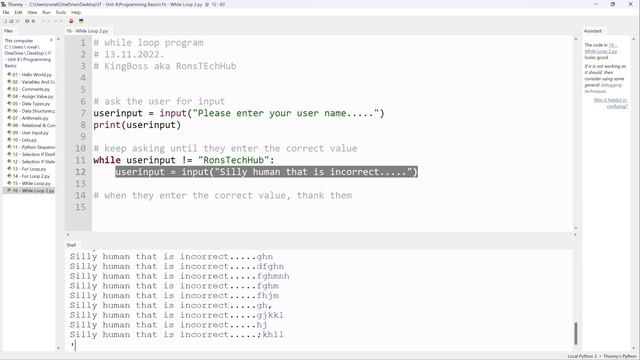The height and width of the screenshot is (360, 640).
Task: Click the Open file toolbar icon
Action: pos(11,21)
